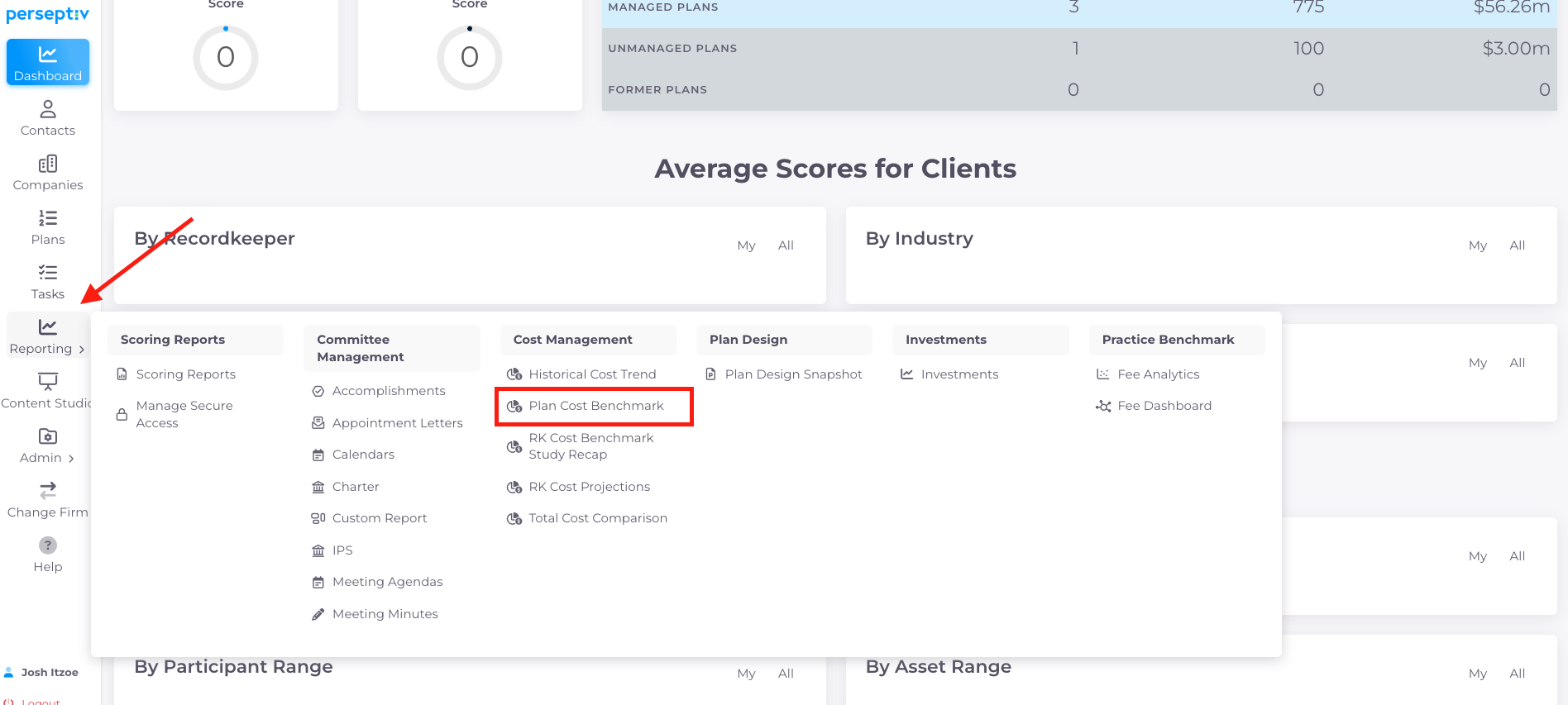Open the Tasks sidebar icon

[48, 273]
